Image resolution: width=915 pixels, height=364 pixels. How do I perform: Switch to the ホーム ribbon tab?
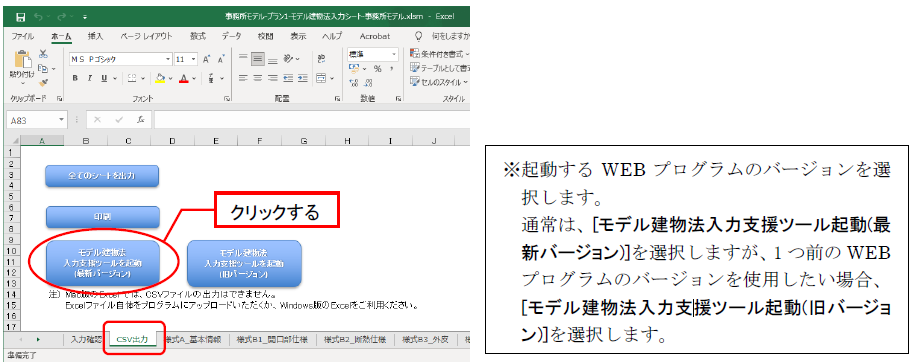(x=61, y=36)
